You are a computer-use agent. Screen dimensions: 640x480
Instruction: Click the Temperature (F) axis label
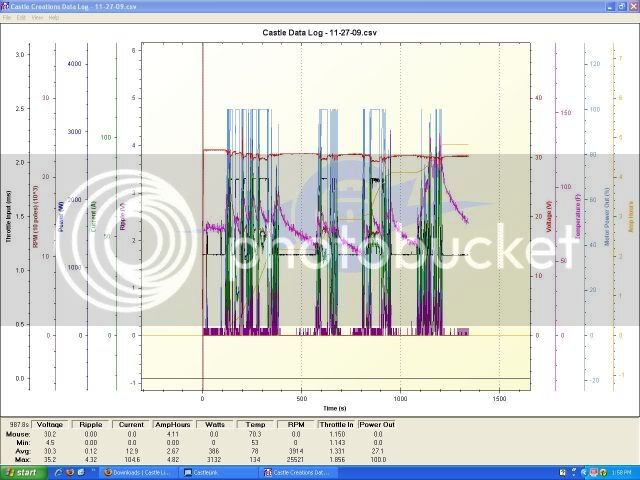(x=577, y=216)
